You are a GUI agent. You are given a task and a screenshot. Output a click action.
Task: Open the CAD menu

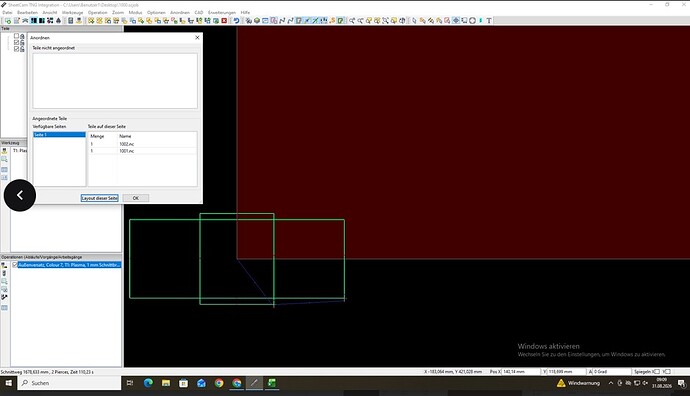point(199,12)
